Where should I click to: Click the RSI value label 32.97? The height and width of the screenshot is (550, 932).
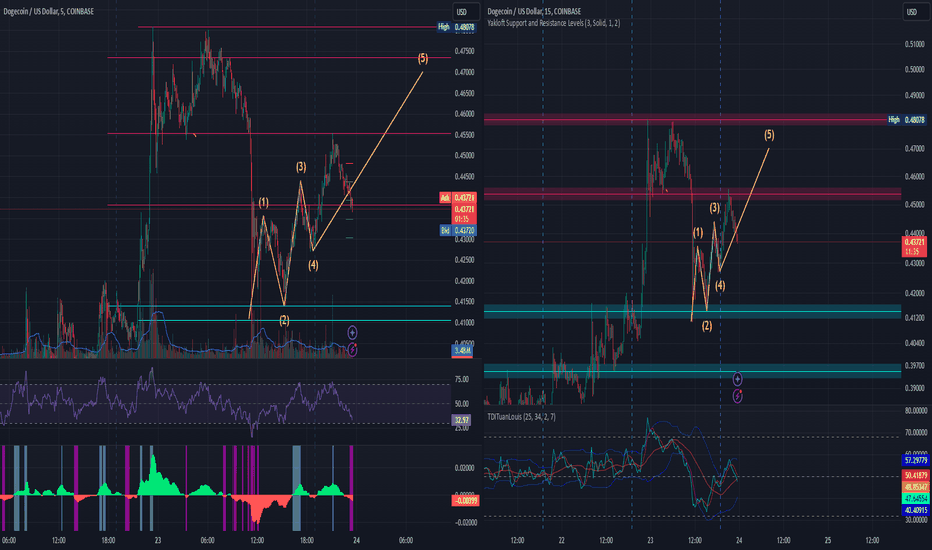(x=461, y=420)
